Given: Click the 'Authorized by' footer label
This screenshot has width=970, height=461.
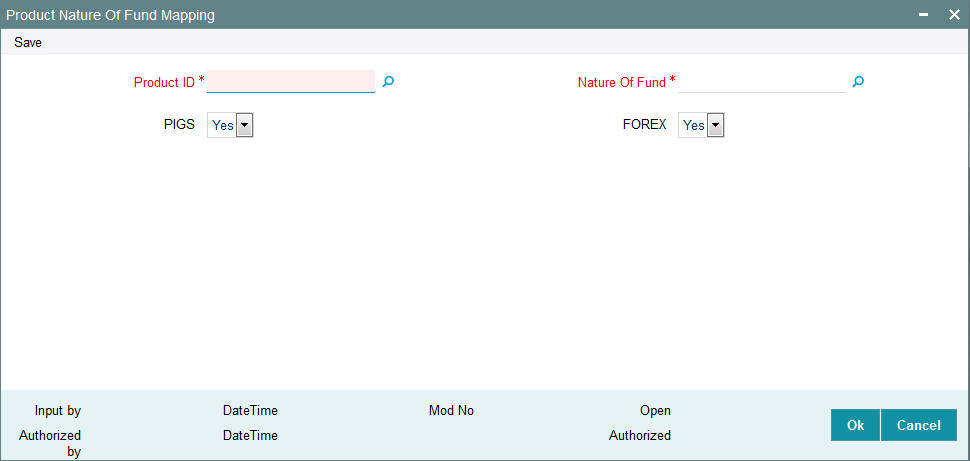Looking at the screenshot, I should 50,444.
